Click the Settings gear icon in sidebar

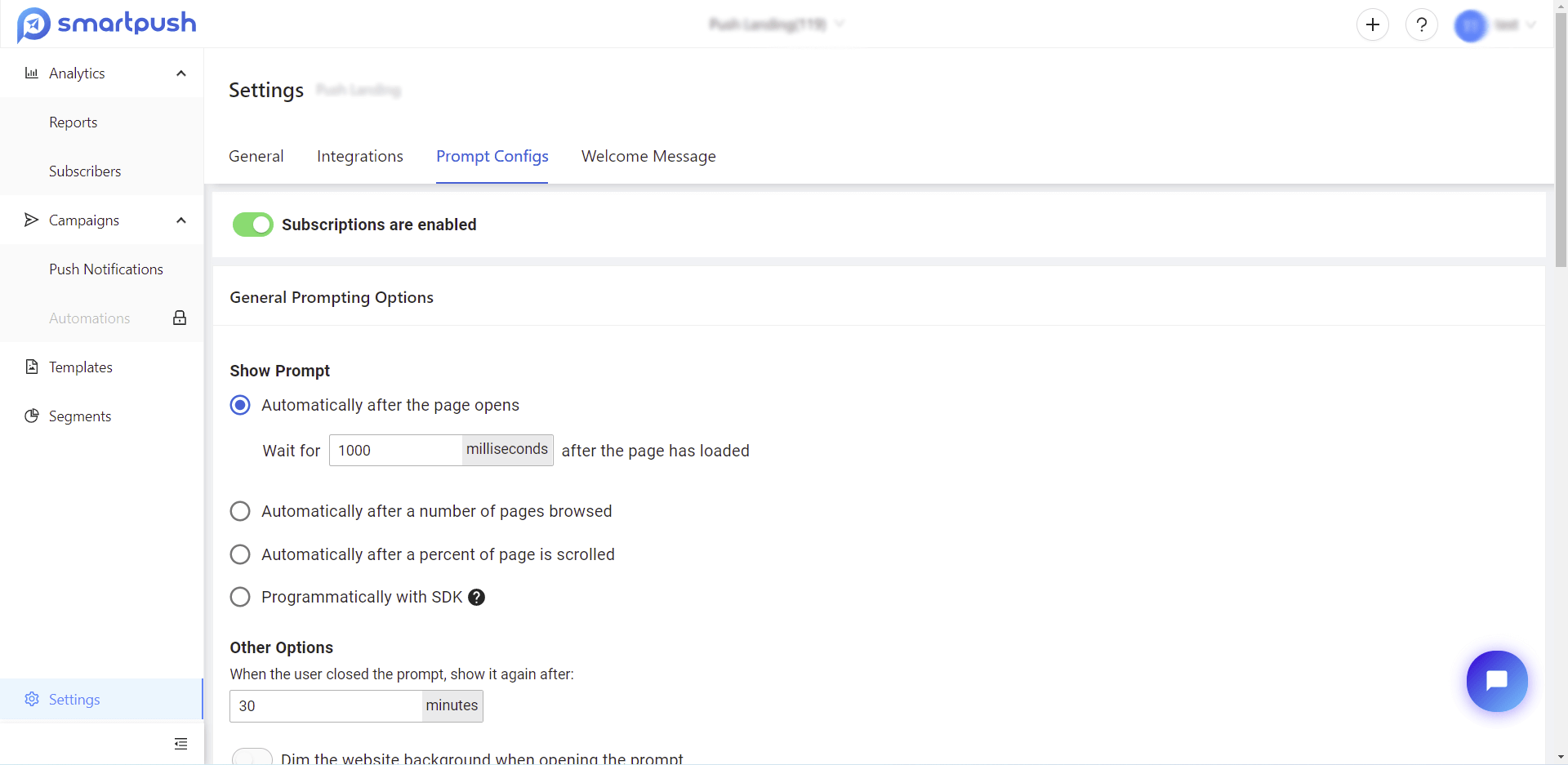pos(32,700)
